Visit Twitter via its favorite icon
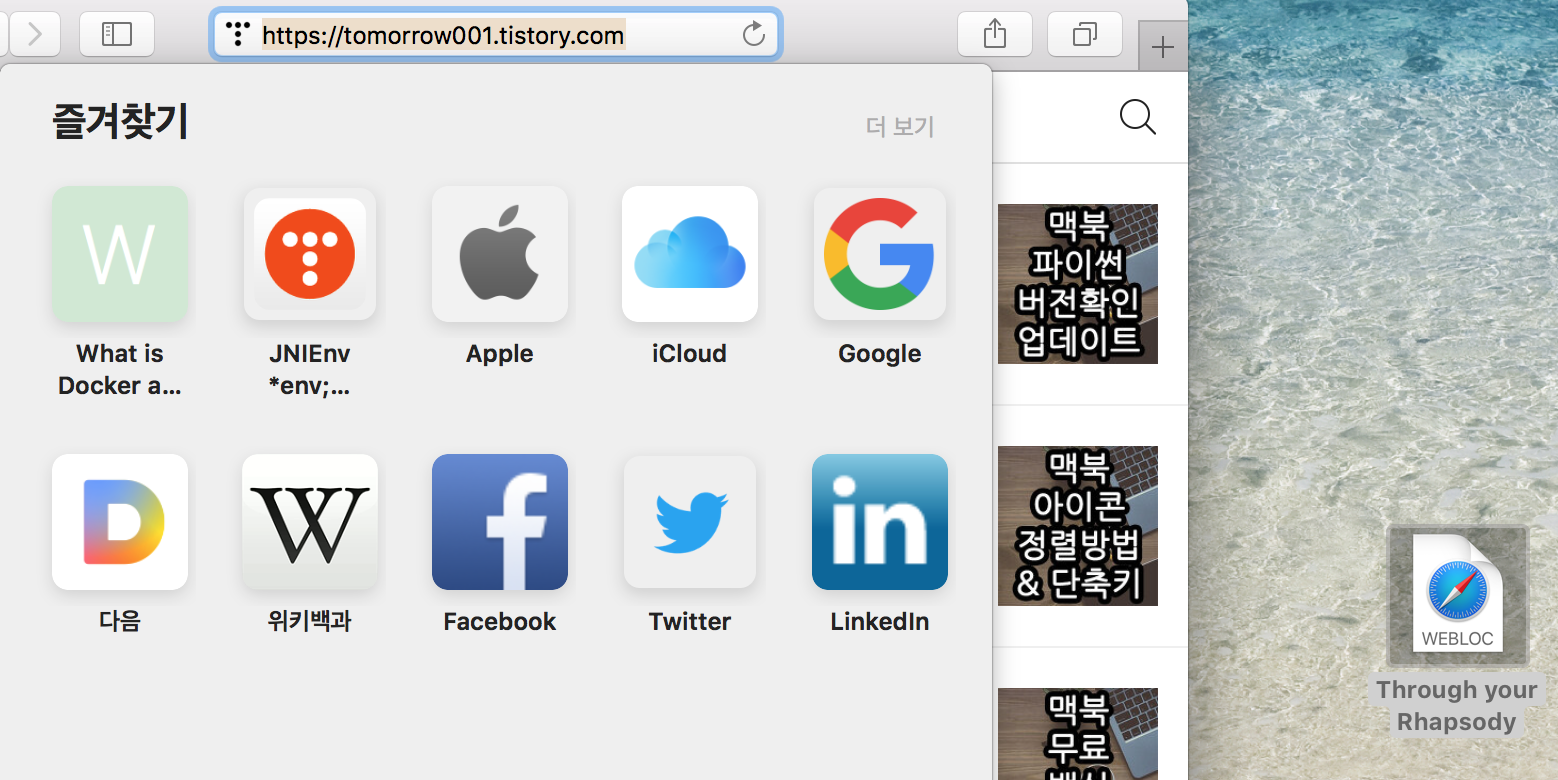This screenshot has width=1558, height=780. click(x=690, y=521)
